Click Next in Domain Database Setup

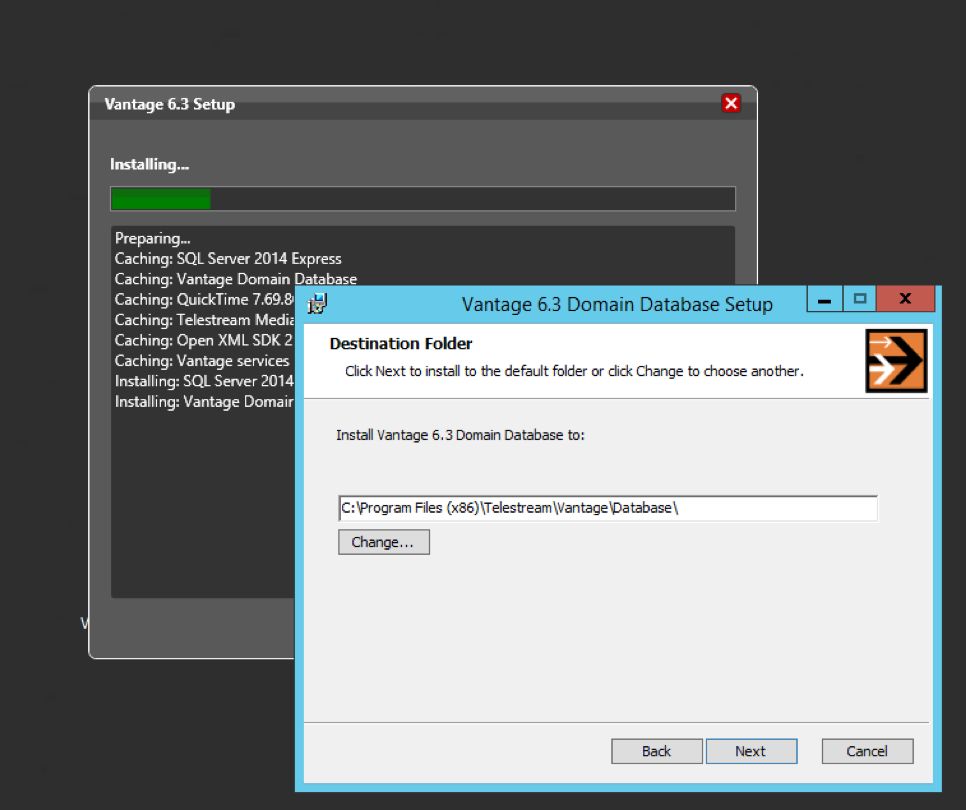click(x=751, y=751)
